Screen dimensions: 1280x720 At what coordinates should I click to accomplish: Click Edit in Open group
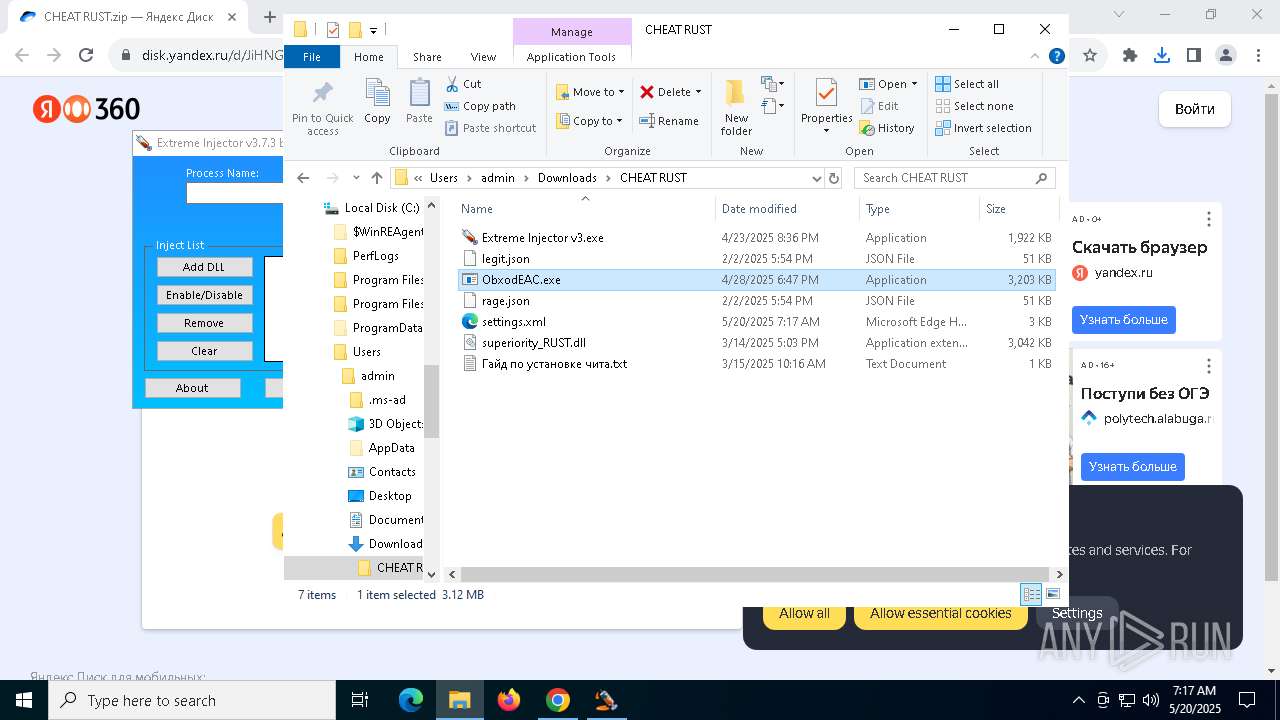click(878, 106)
